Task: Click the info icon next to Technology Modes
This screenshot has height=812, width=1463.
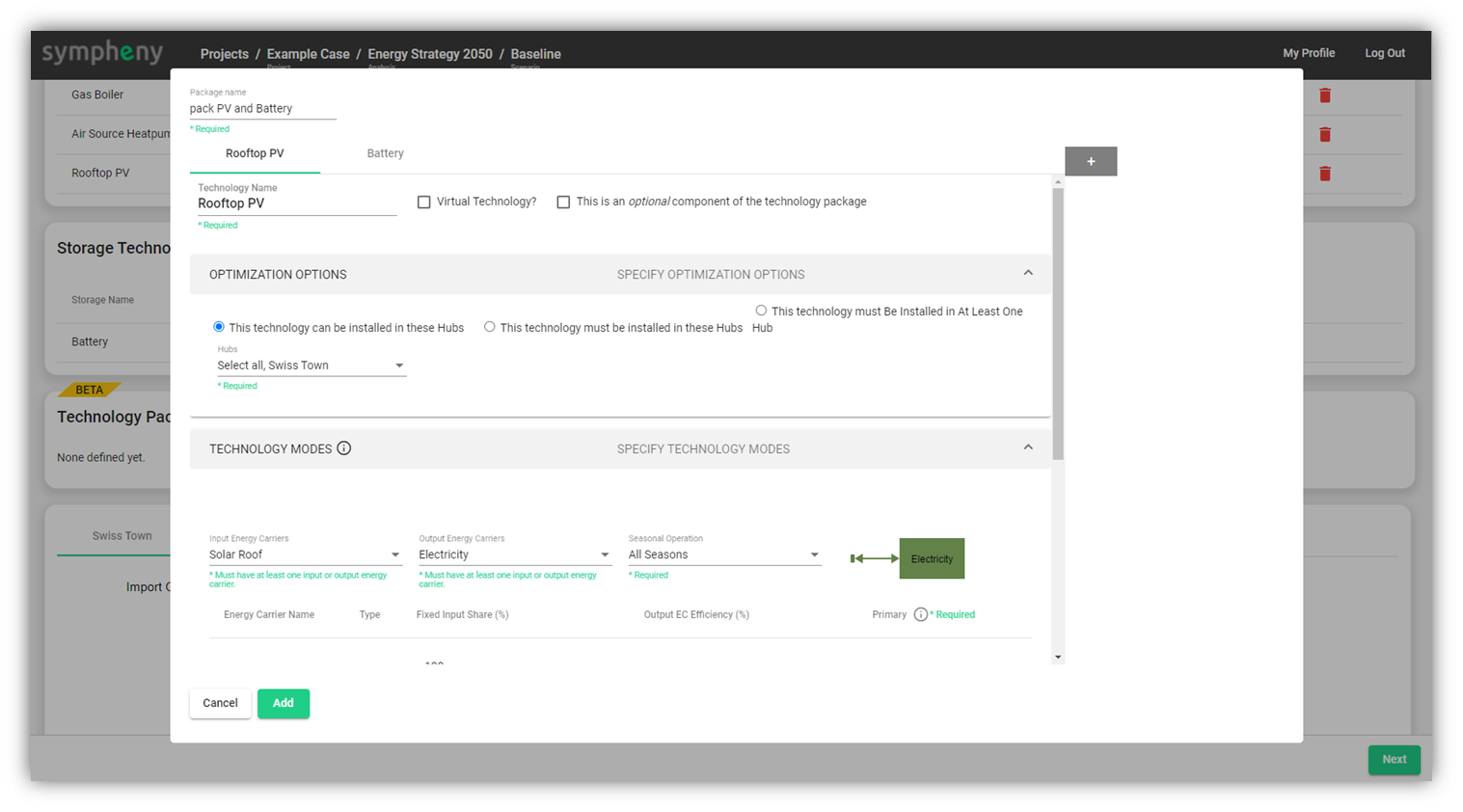Action: tap(343, 448)
